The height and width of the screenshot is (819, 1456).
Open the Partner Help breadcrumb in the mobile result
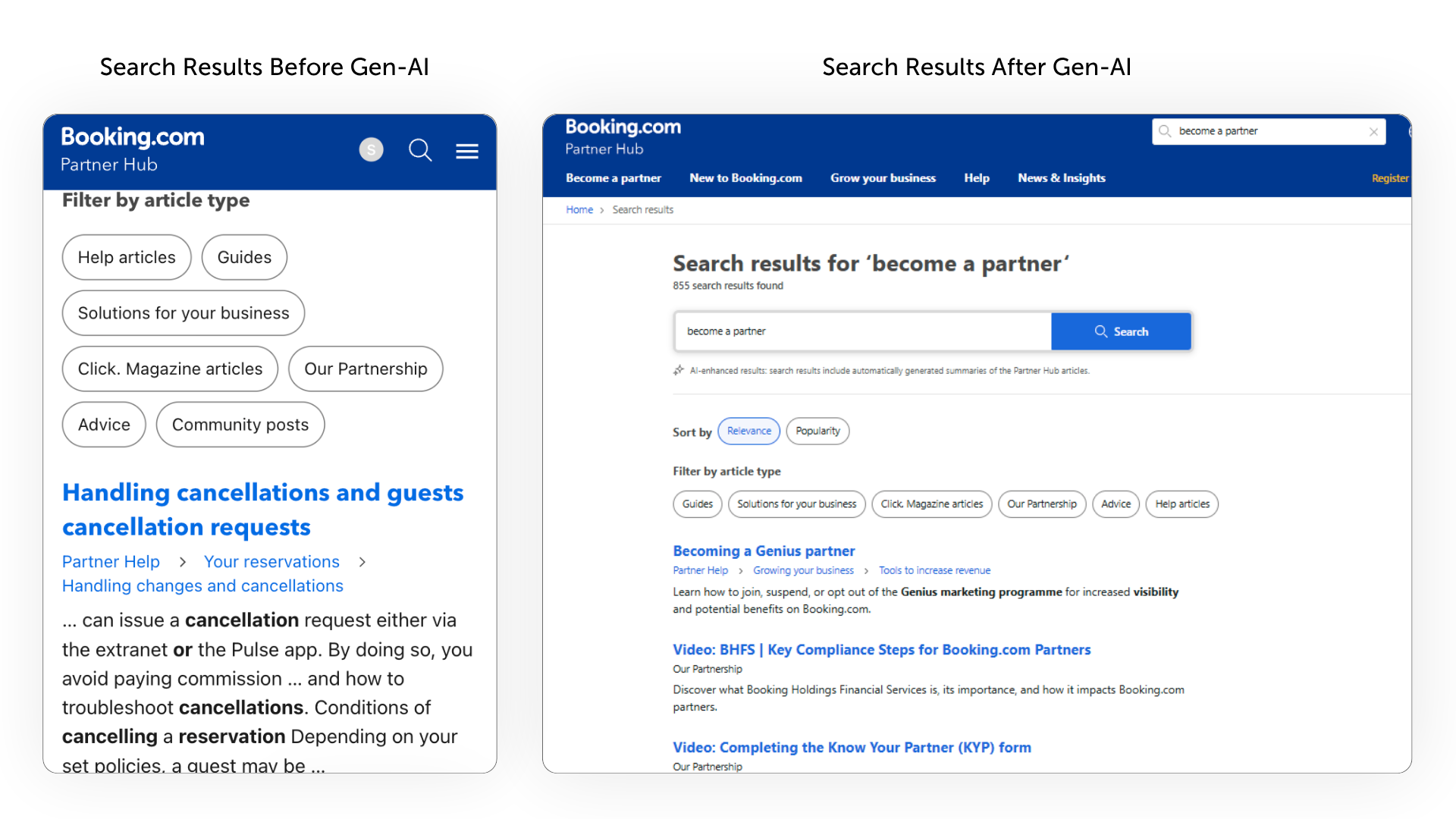[x=111, y=562]
